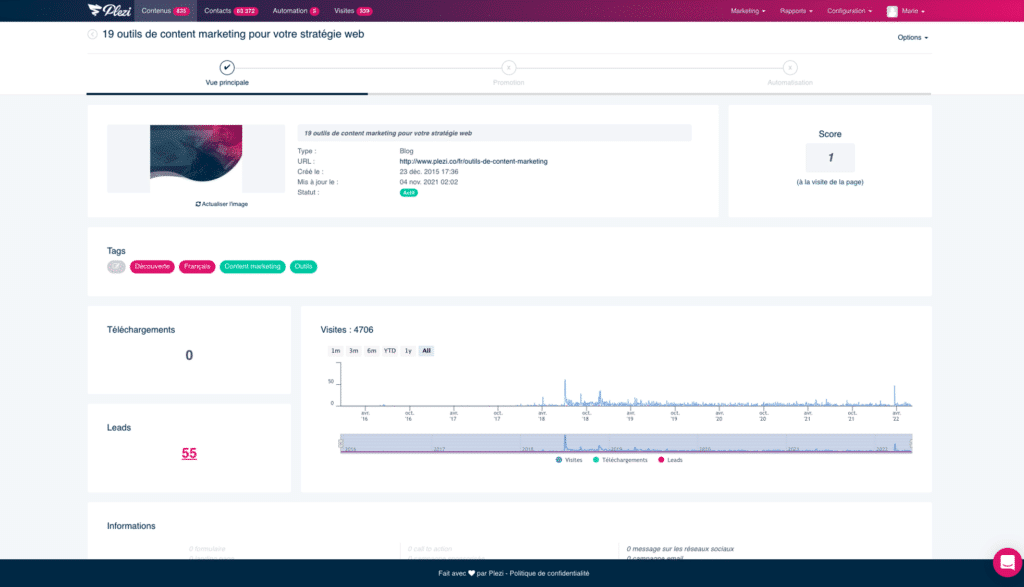Click the Découverte tag
This screenshot has width=1024, height=587.
[152, 266]
